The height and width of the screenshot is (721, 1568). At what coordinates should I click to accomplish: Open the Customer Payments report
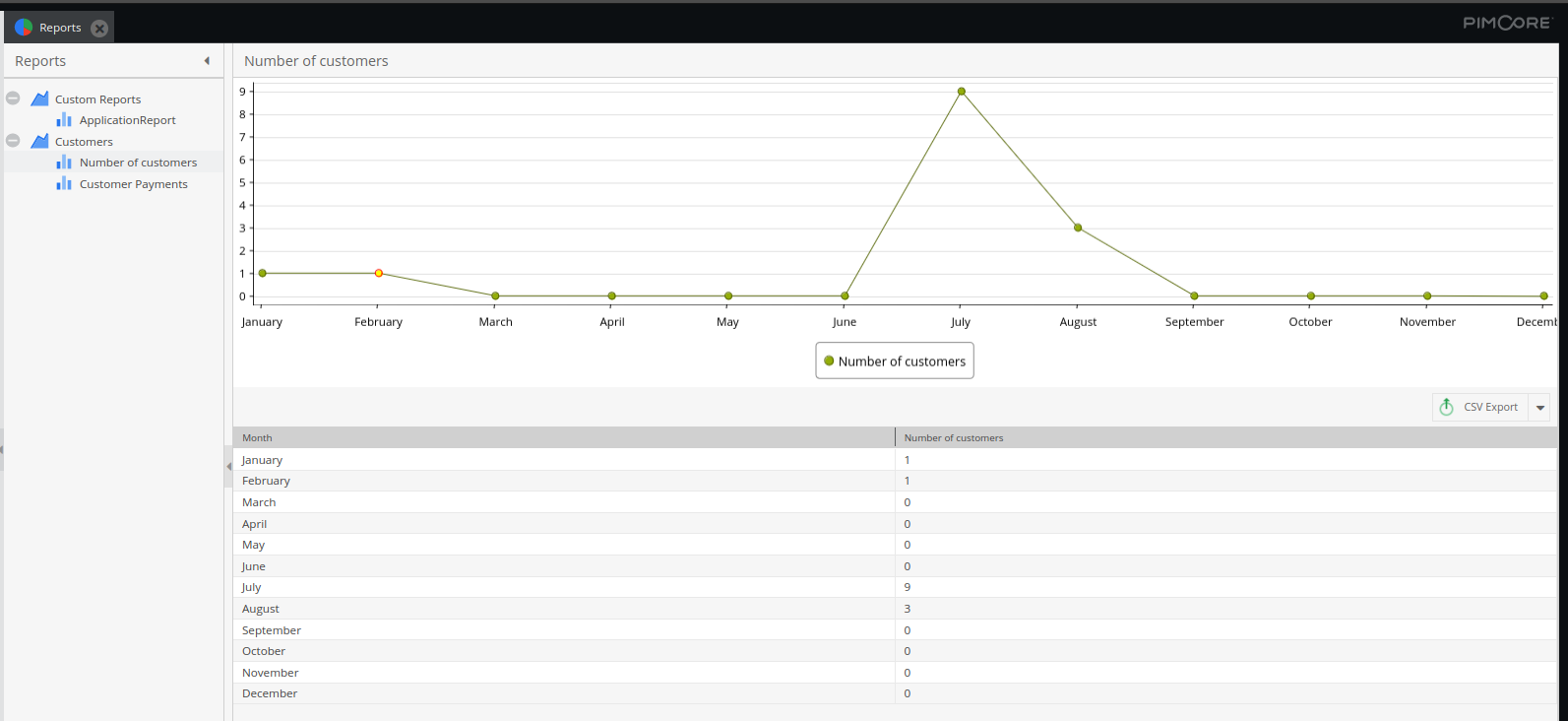click(133, 184)
